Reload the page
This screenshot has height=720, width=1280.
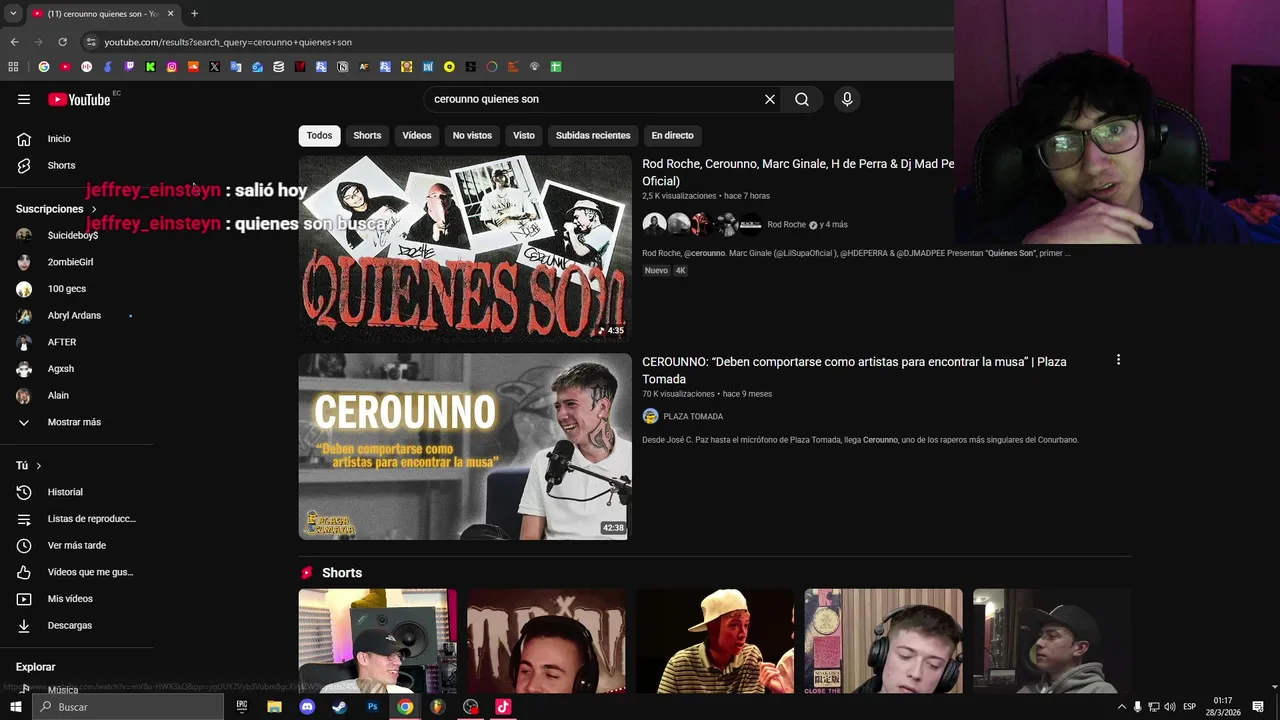click(x=62, y=42)
